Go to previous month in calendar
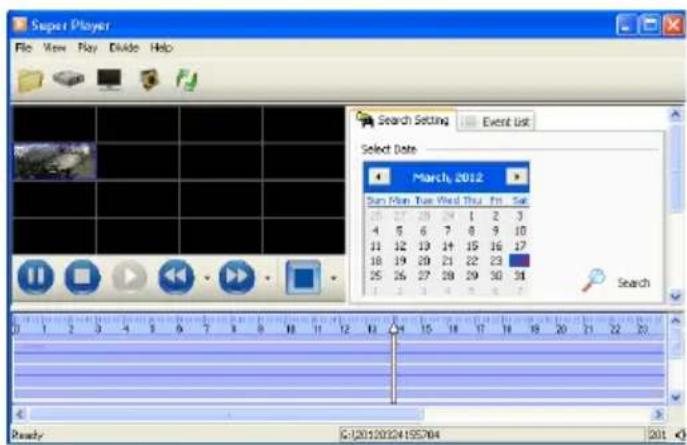The height and width of the screenshot is (445, 687). coord(379,177)
